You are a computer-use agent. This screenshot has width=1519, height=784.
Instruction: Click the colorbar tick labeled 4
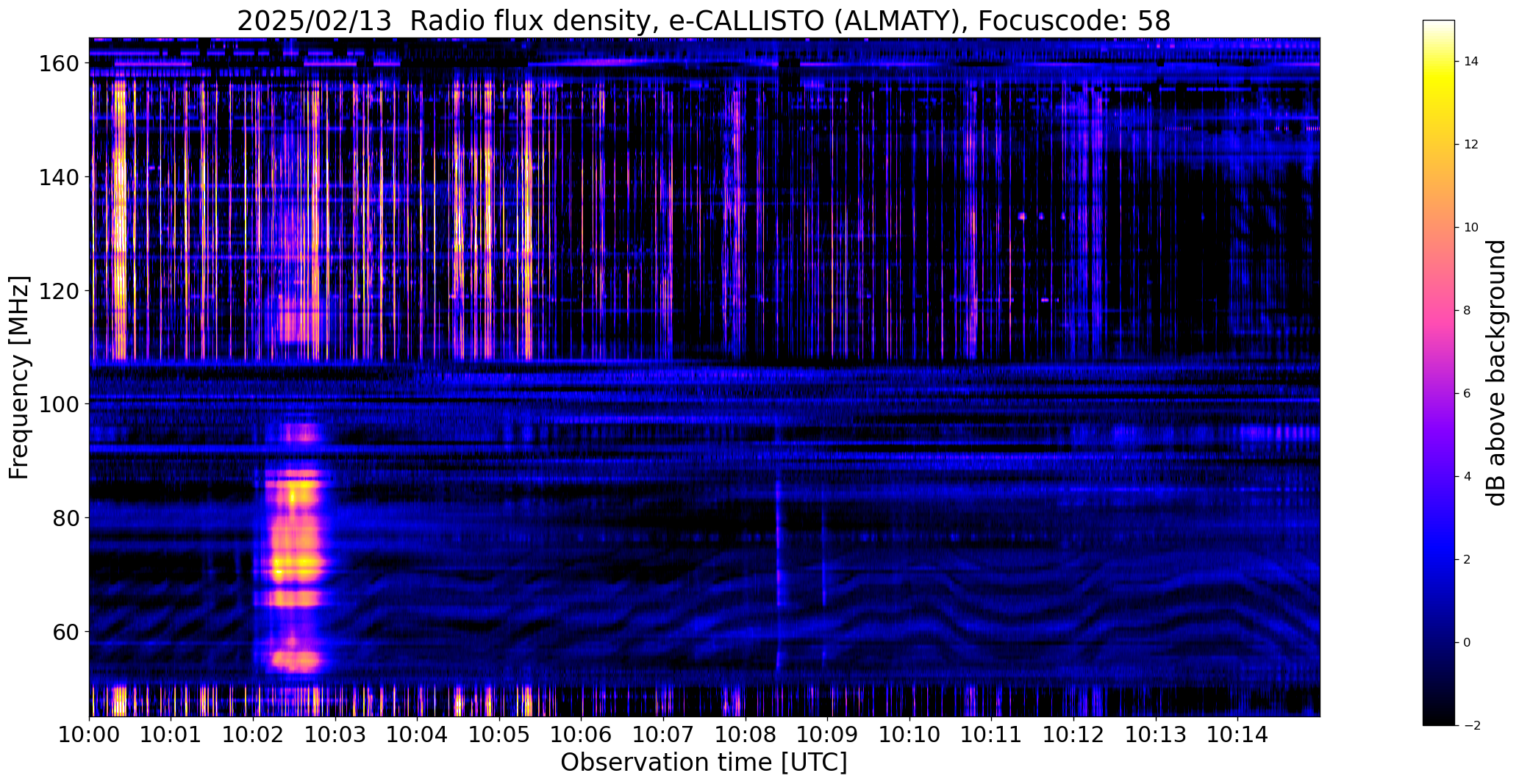[x=1467, y=477]
